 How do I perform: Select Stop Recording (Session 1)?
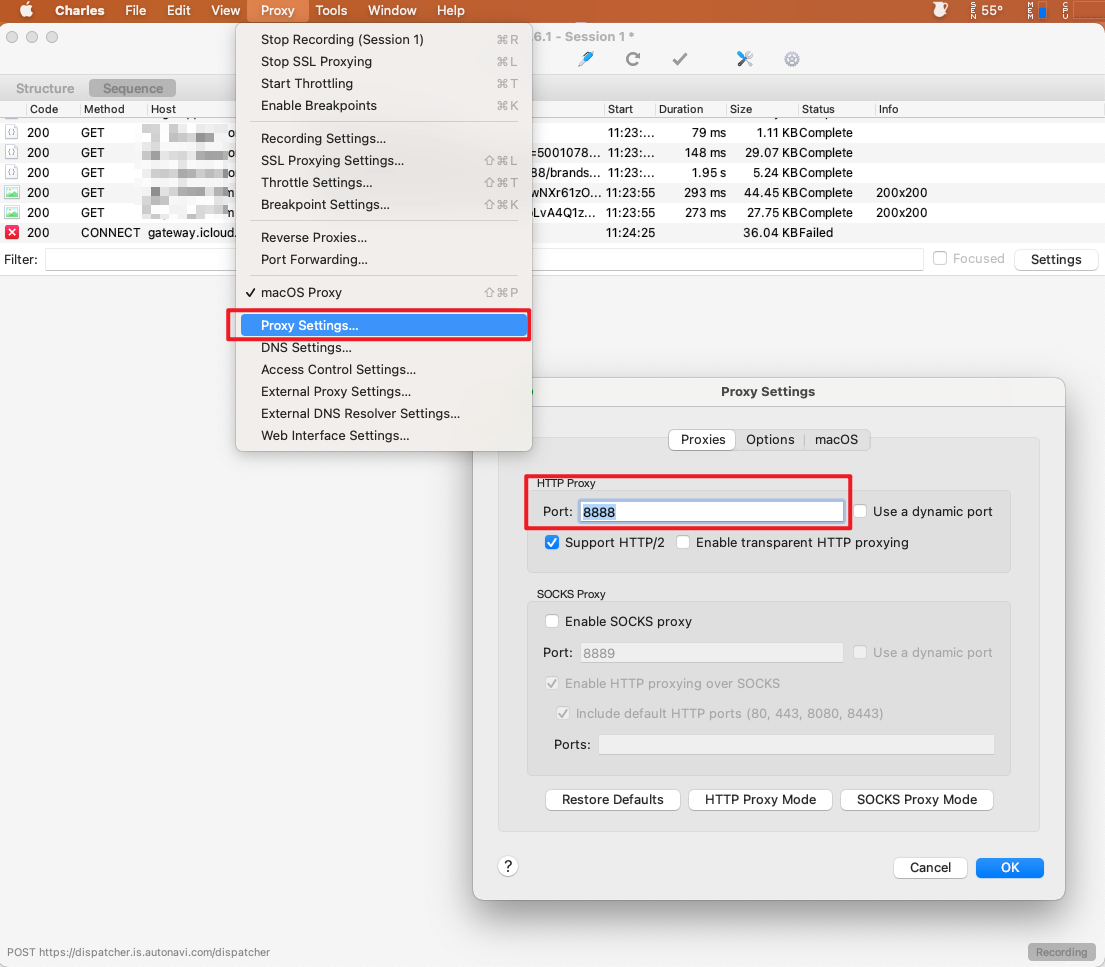(x=383, y=39)
